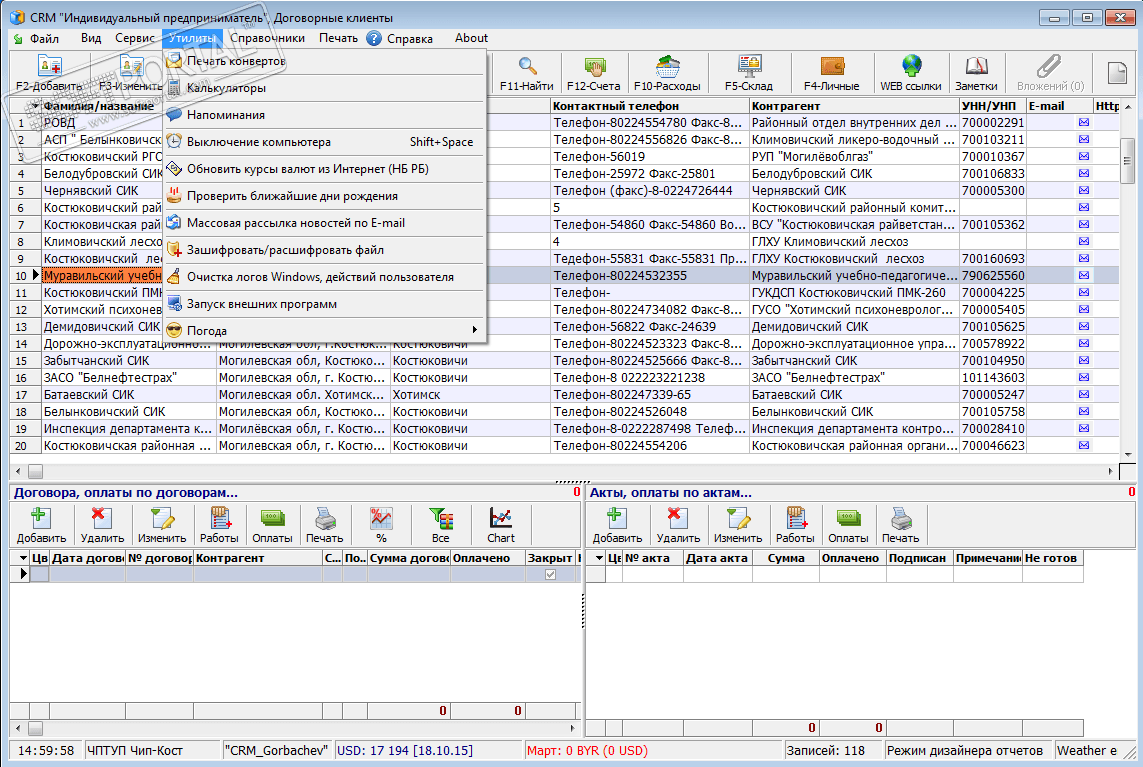Screen dimensions: 1143x767
Task: Select row ЗАСО "Белнефтестрах" in clients list
Action: click(109, 378)
